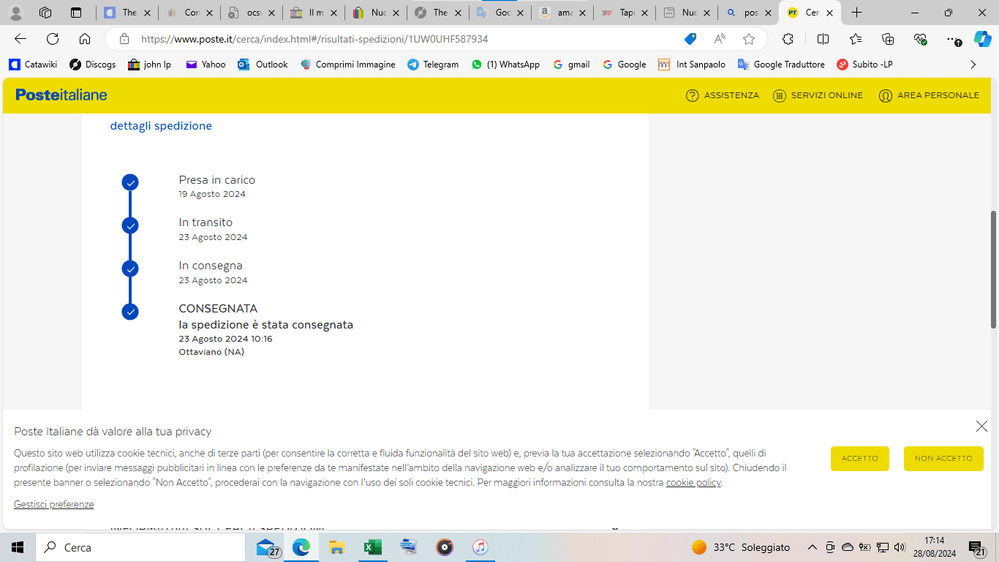Close the Goc browser tab
Screen dimensions: 999x562
point(520,13)
